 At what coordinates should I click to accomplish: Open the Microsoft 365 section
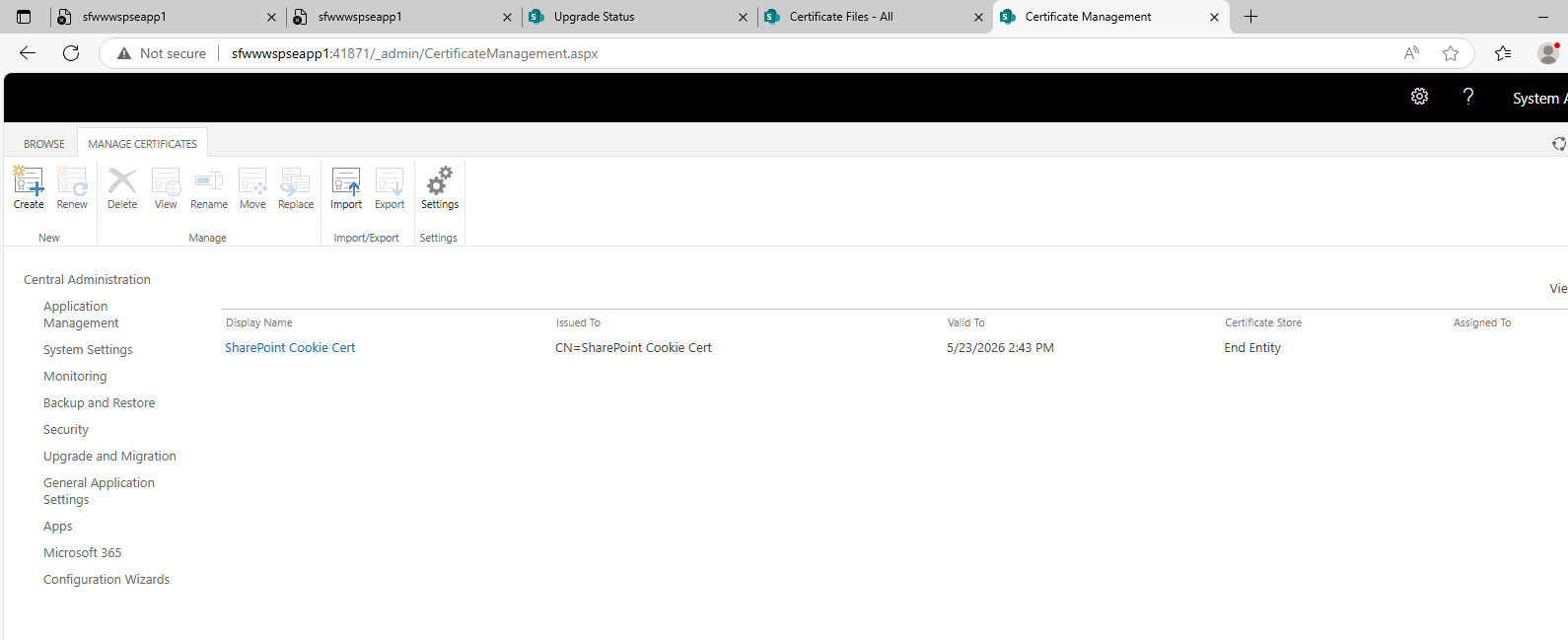coord(83,553)
